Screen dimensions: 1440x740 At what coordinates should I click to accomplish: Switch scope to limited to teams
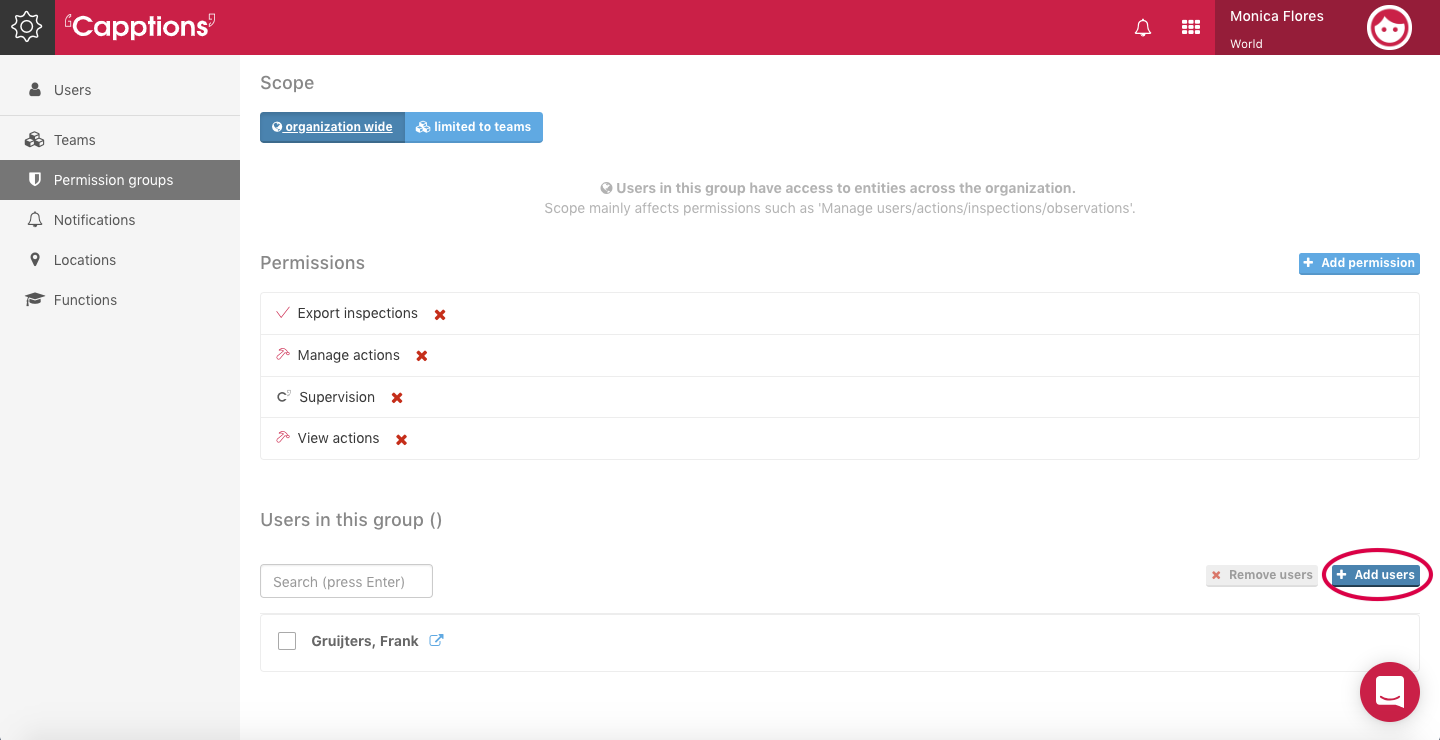click(x=474, y=127)
